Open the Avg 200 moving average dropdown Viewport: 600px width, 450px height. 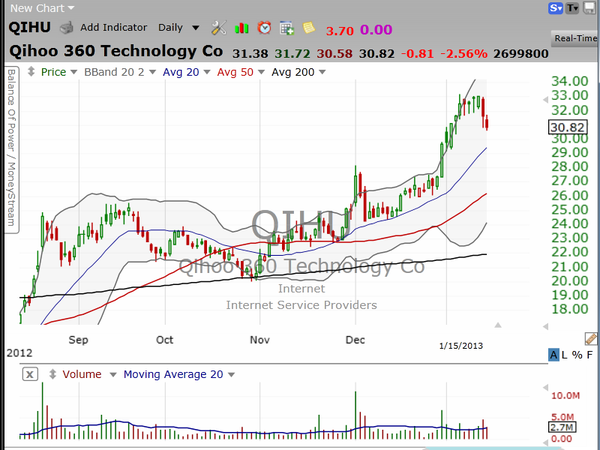click(x=298, y=72)
